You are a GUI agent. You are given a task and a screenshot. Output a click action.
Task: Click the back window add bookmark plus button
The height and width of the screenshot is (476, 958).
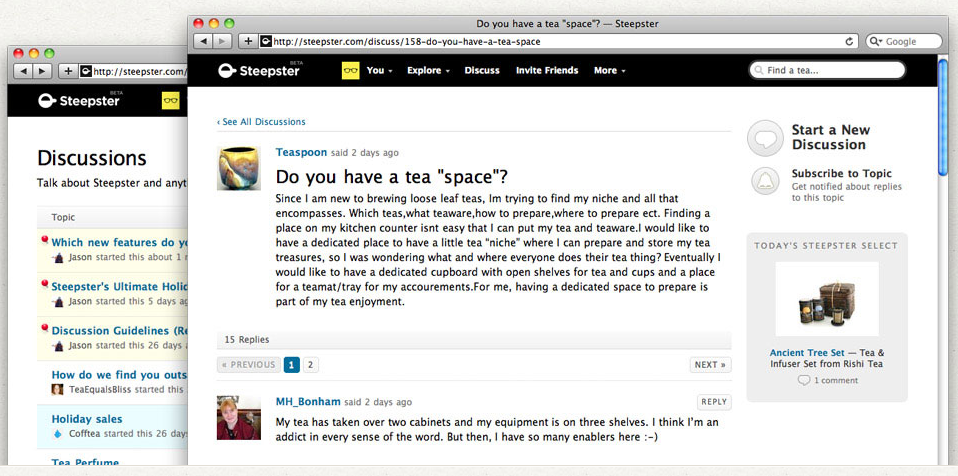(67, 71)
